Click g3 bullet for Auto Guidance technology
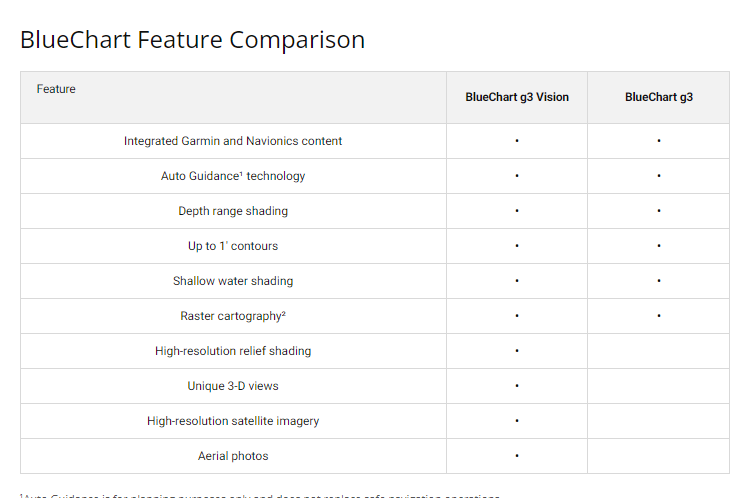The image size is (748, 498). point(659,176)
